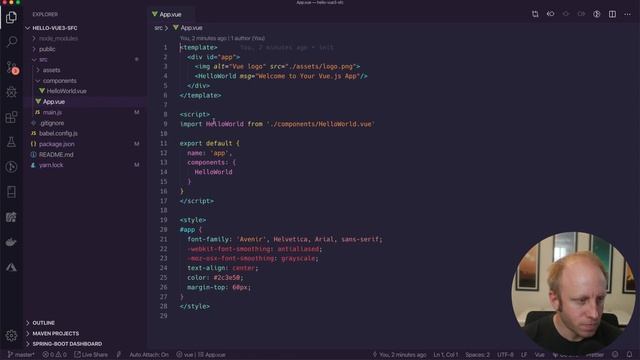Click the <style> tag on line 19
640x360 pixels.
point(193,220)
